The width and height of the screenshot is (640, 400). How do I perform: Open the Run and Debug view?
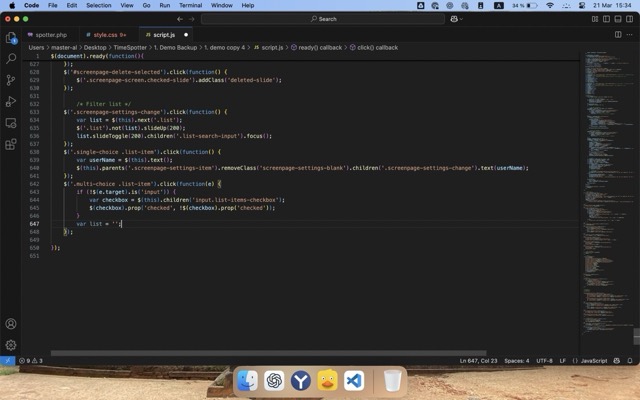coord(11,101)
